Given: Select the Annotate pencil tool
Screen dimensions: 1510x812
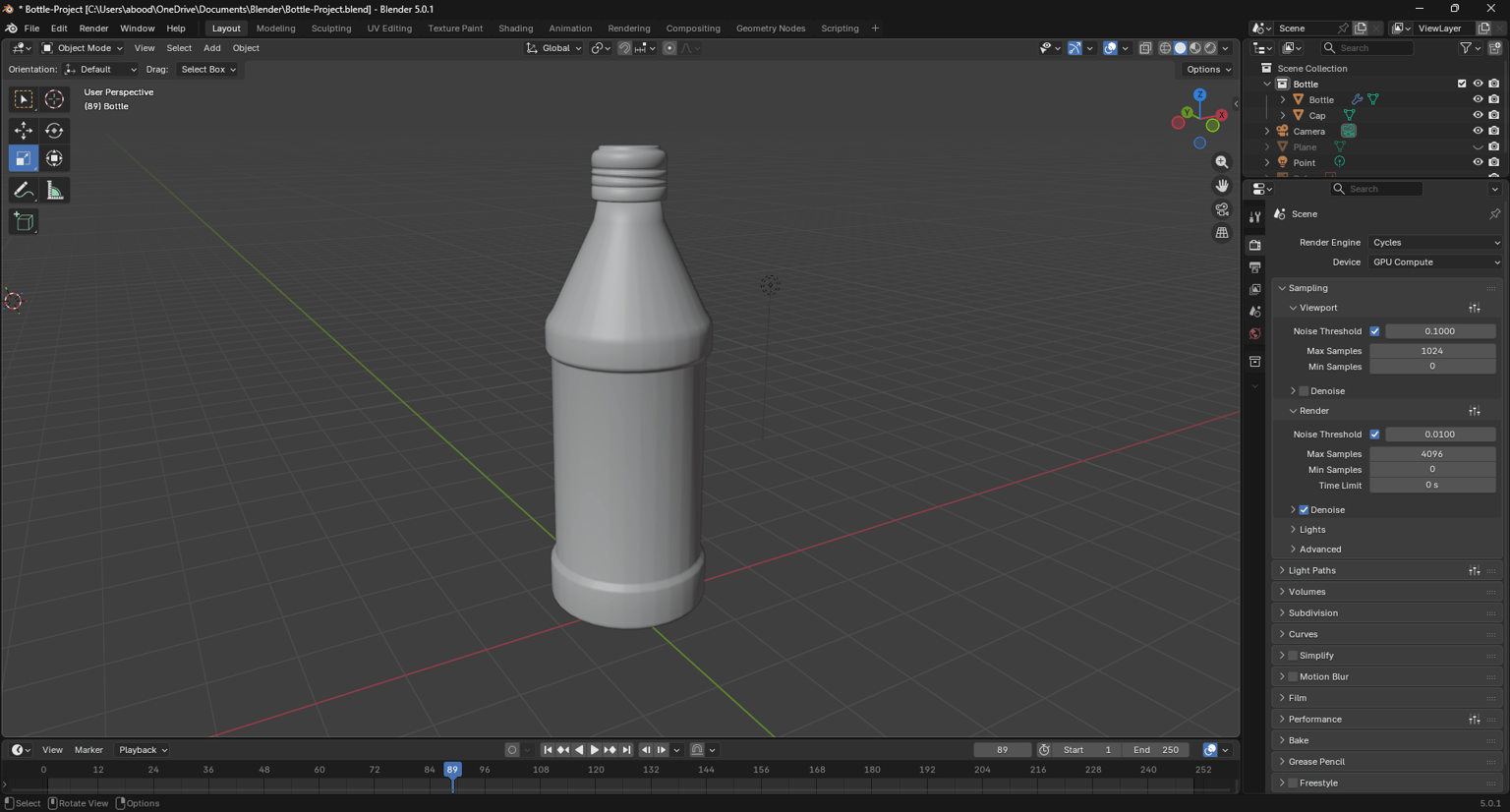Looking at the screenshot, I should (x=24, y=190).
